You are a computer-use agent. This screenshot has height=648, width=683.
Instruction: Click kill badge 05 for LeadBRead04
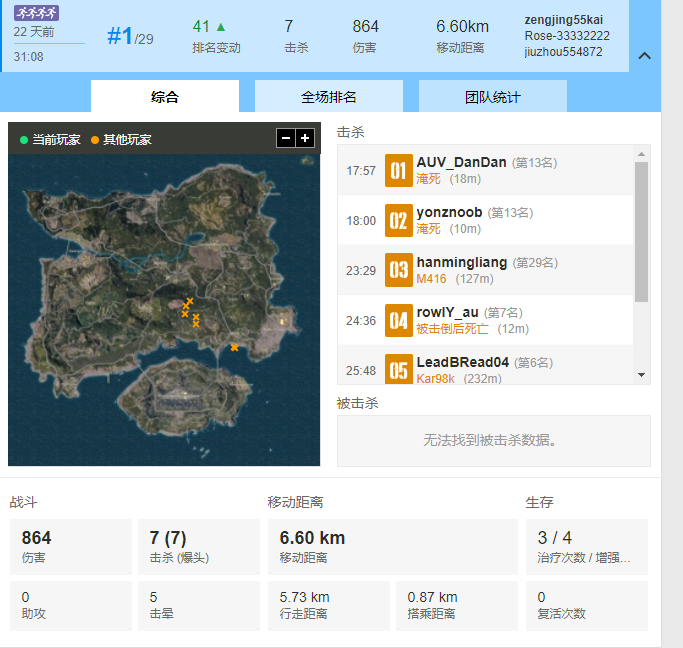click(399, 369)
